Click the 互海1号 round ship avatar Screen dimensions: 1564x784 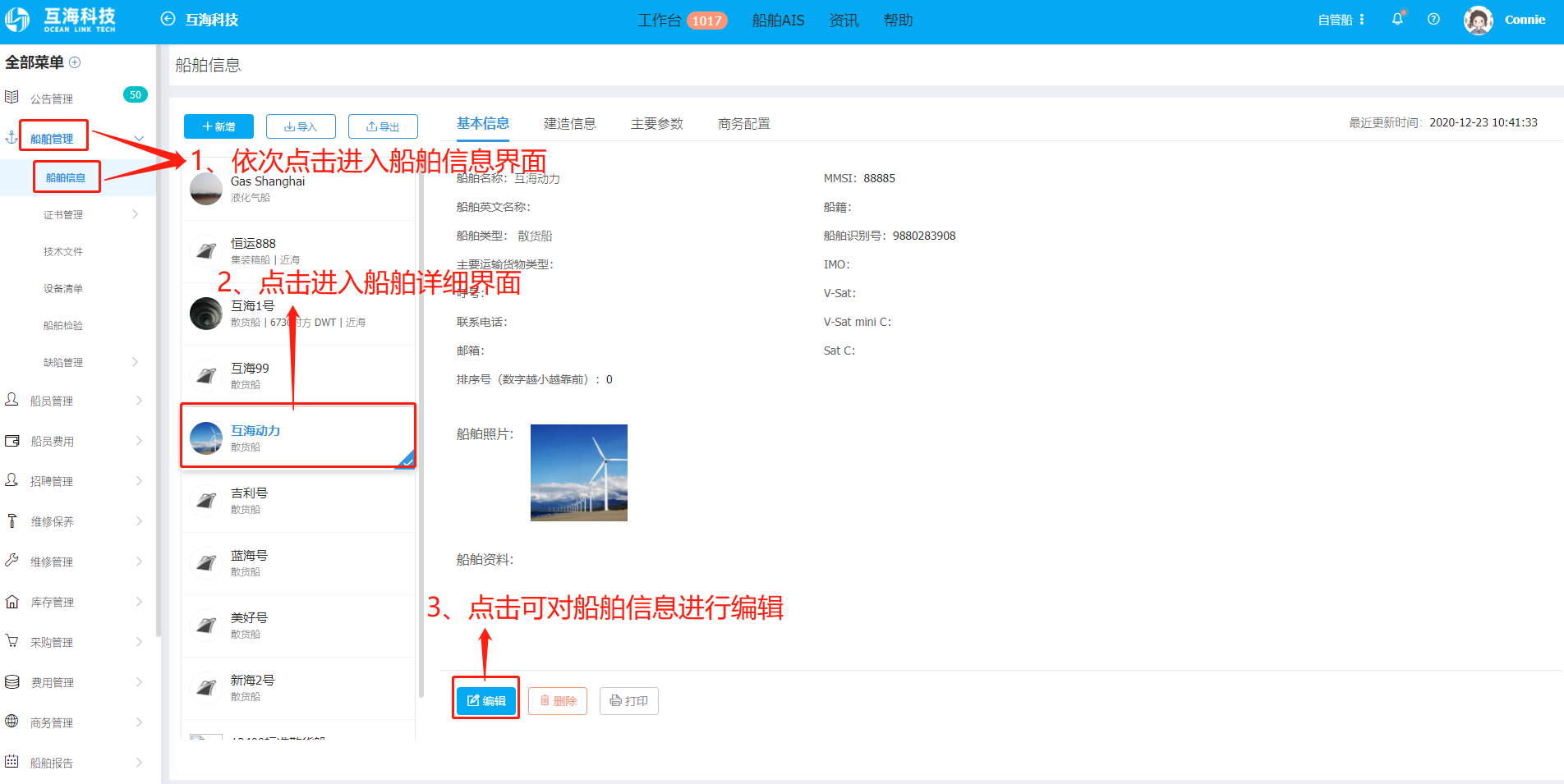point(206,314)
